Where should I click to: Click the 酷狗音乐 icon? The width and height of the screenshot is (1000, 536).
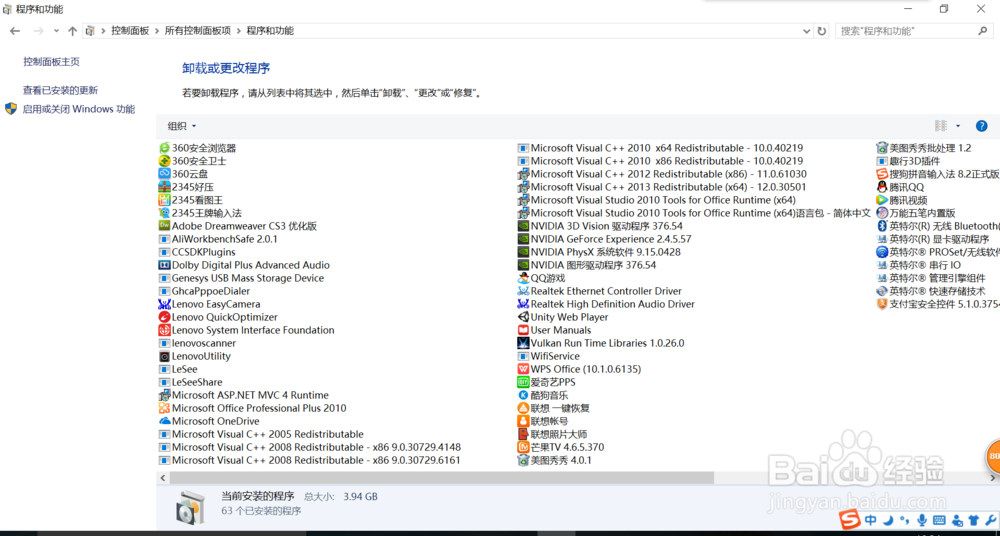523,395
